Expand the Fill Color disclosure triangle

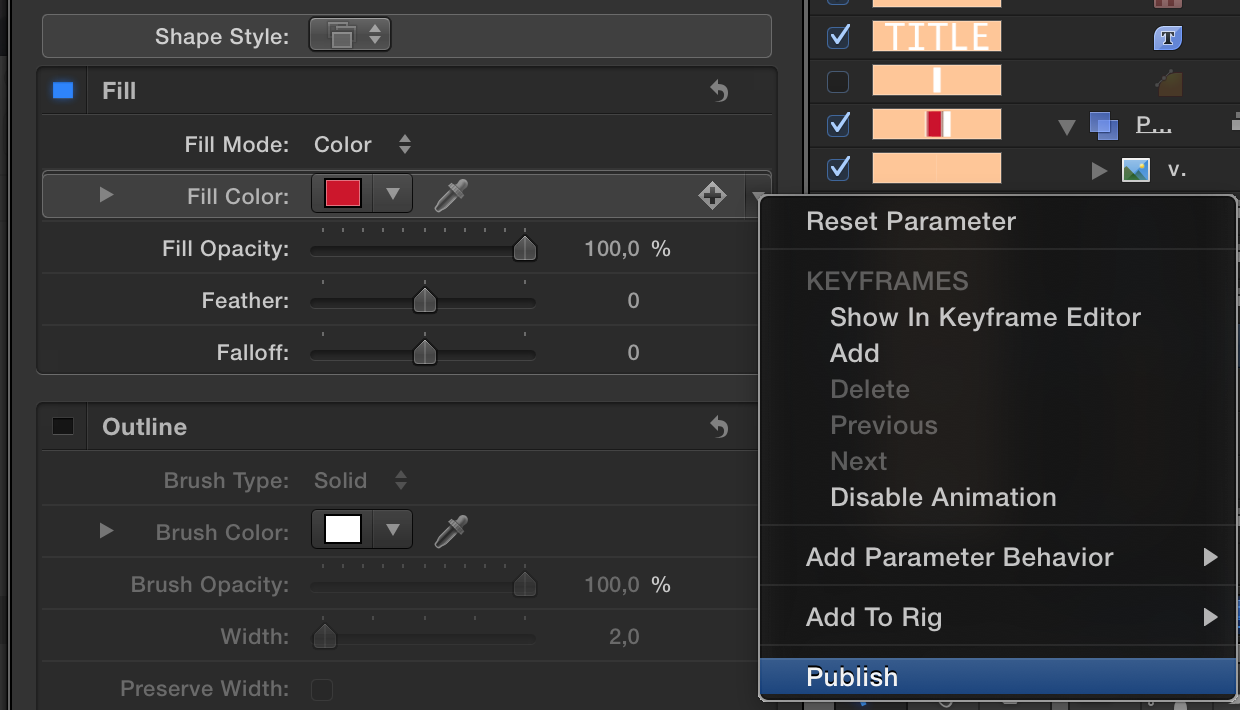click(x=106, y=195)
